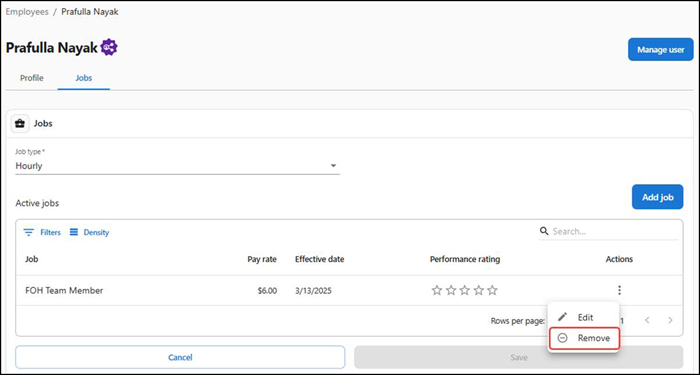Screen dimensions: 700x375
Task: Choose Remove from the actions menu
Action: tap(584, 338)
